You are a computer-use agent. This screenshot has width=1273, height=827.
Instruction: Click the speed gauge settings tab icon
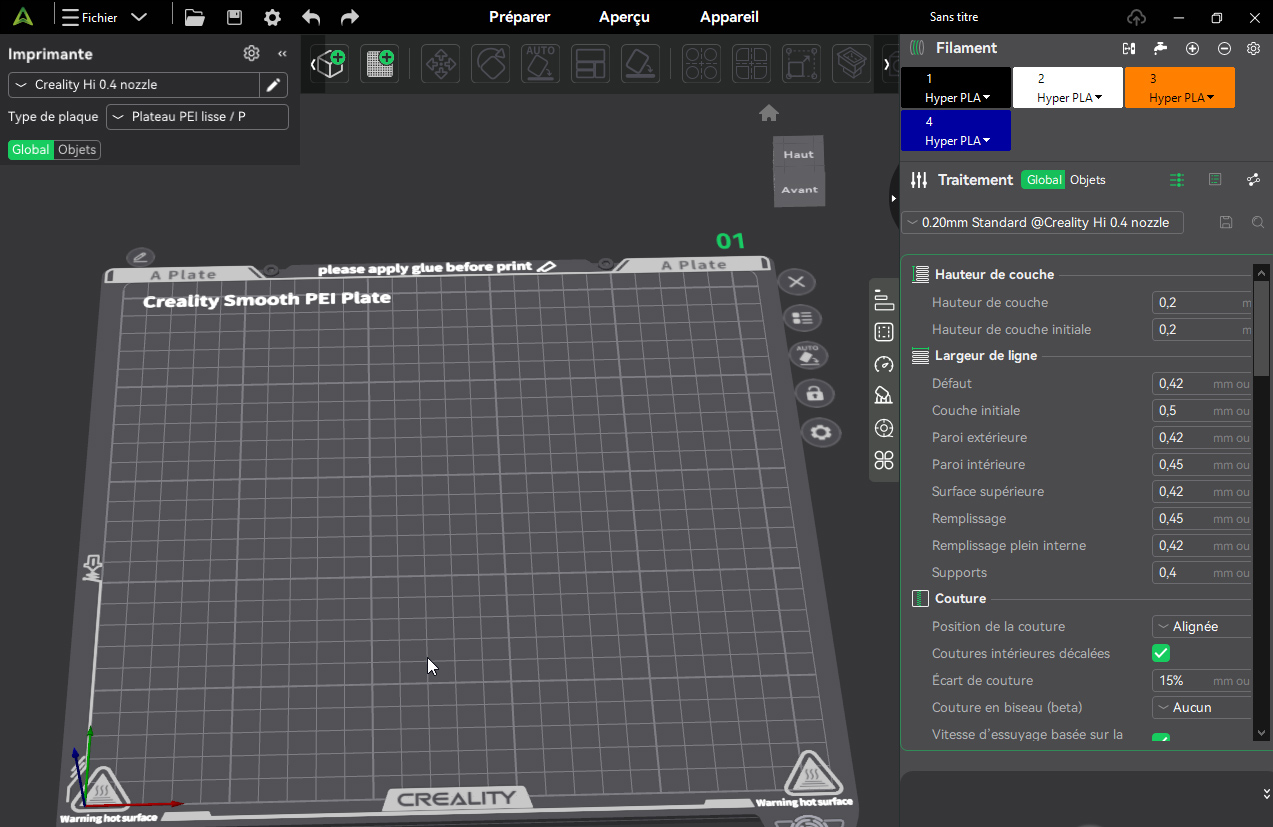pyautogui.click(x=883, y=364)
